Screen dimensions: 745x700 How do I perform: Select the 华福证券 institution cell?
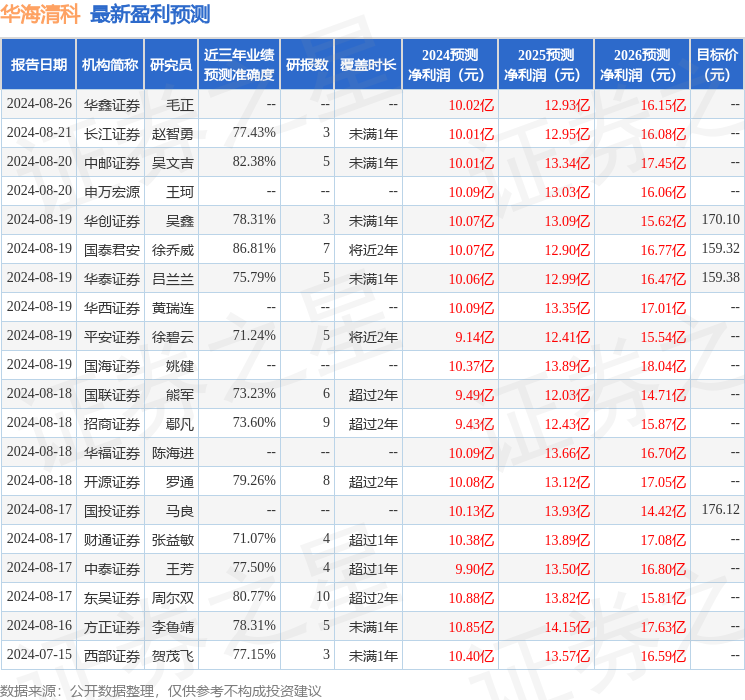coord(112,453)
